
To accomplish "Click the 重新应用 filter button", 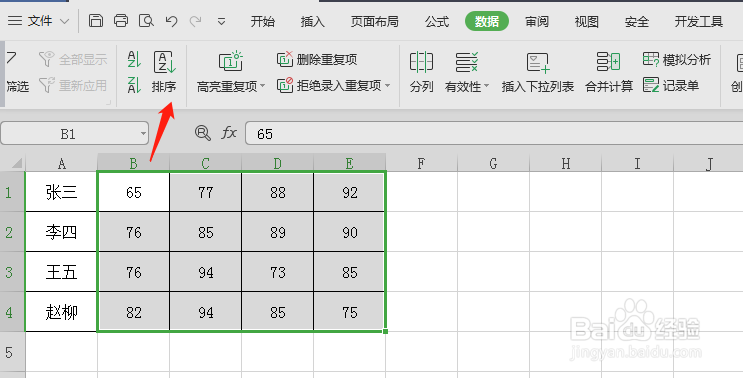I will click(73, 86).
